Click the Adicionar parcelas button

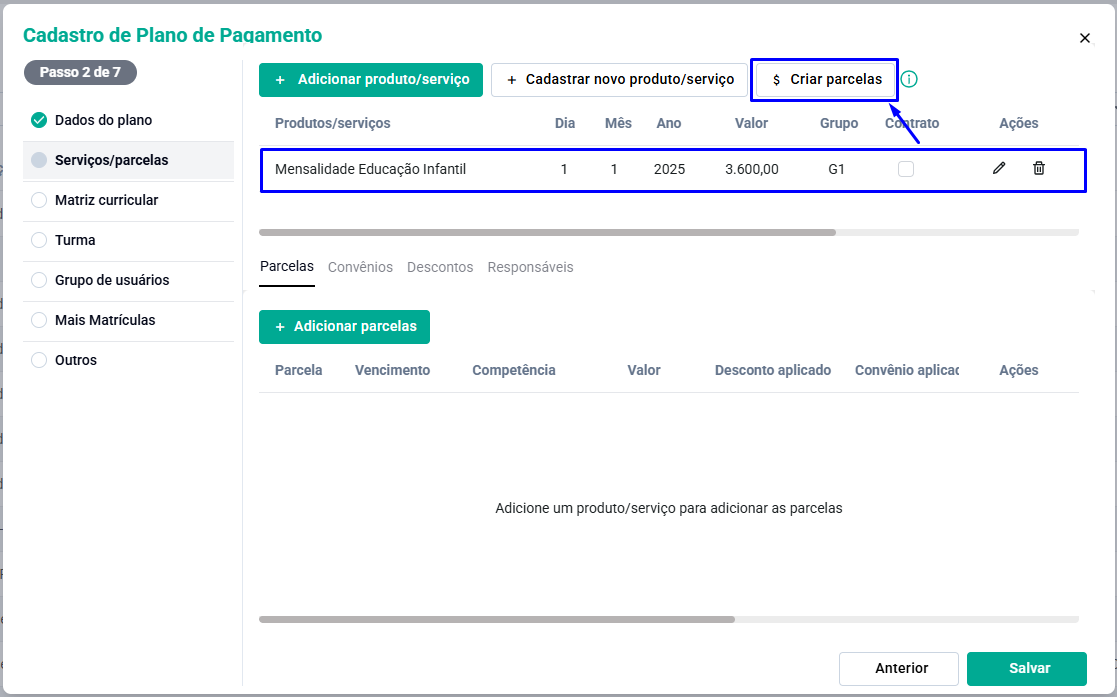[x=344, y=326]
